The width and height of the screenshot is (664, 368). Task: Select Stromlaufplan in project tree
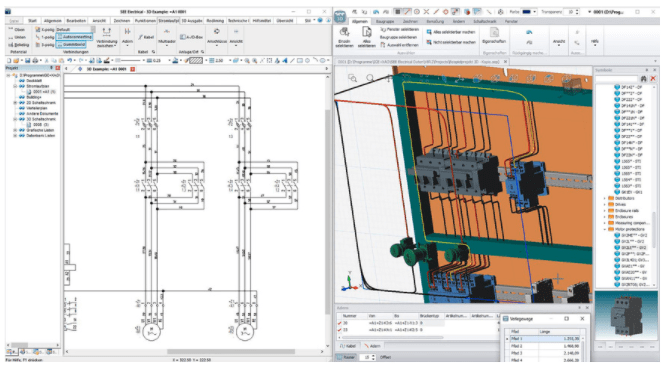(38, 86)
